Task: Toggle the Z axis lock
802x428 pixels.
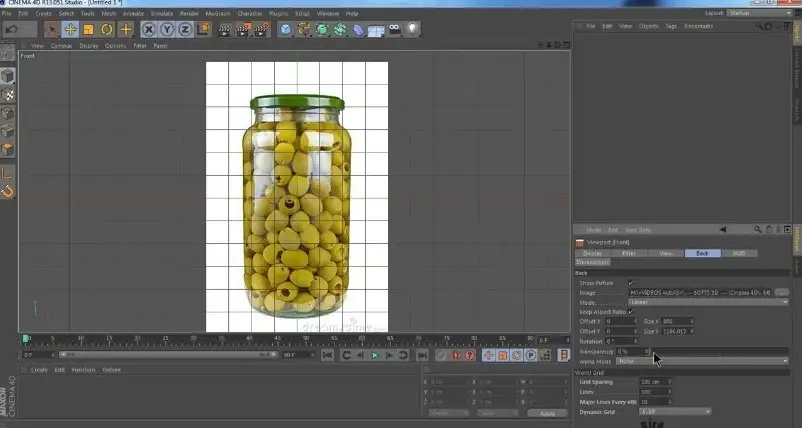Action: (x=185, y=29)
